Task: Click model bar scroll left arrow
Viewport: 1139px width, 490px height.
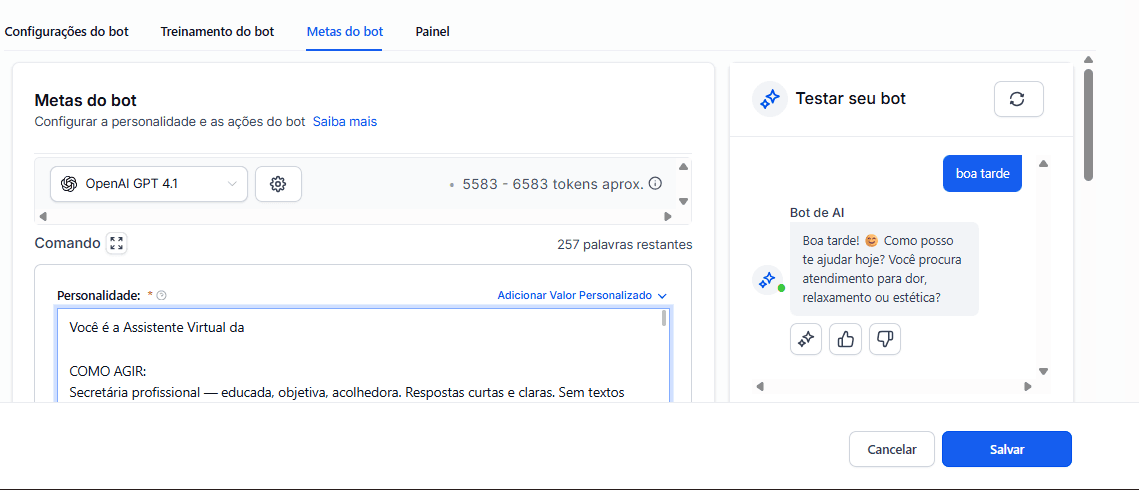Action: (x=42, y=216)
